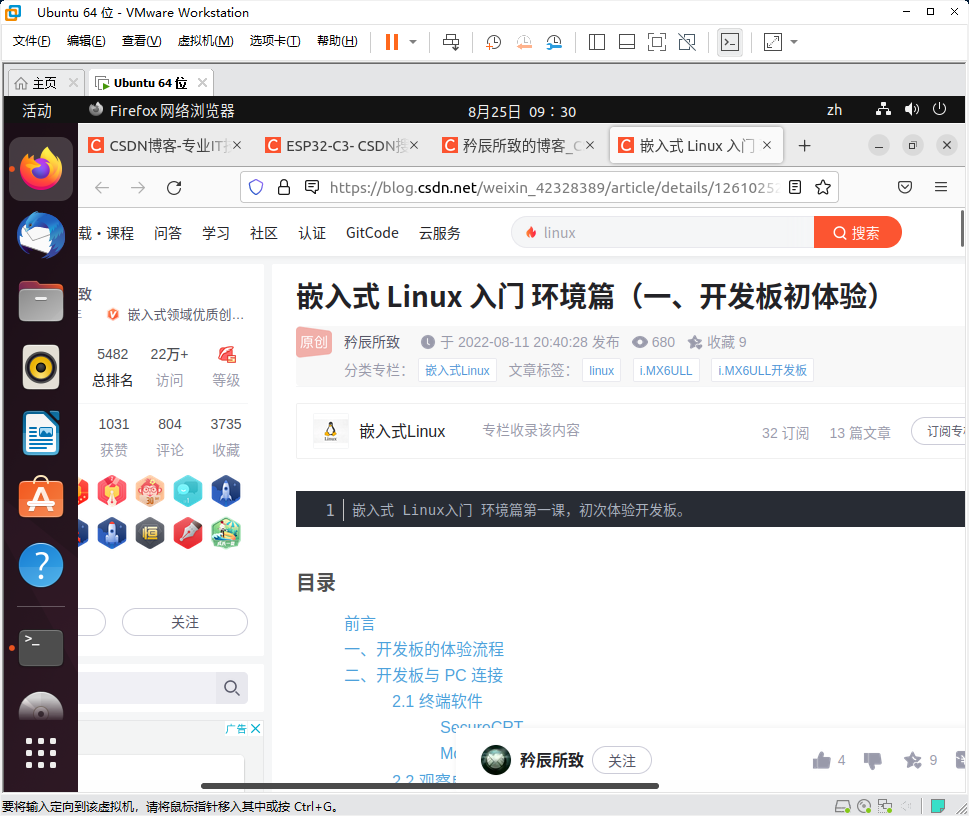Open 2.1 终端软件 contents link

coord(437,701)
